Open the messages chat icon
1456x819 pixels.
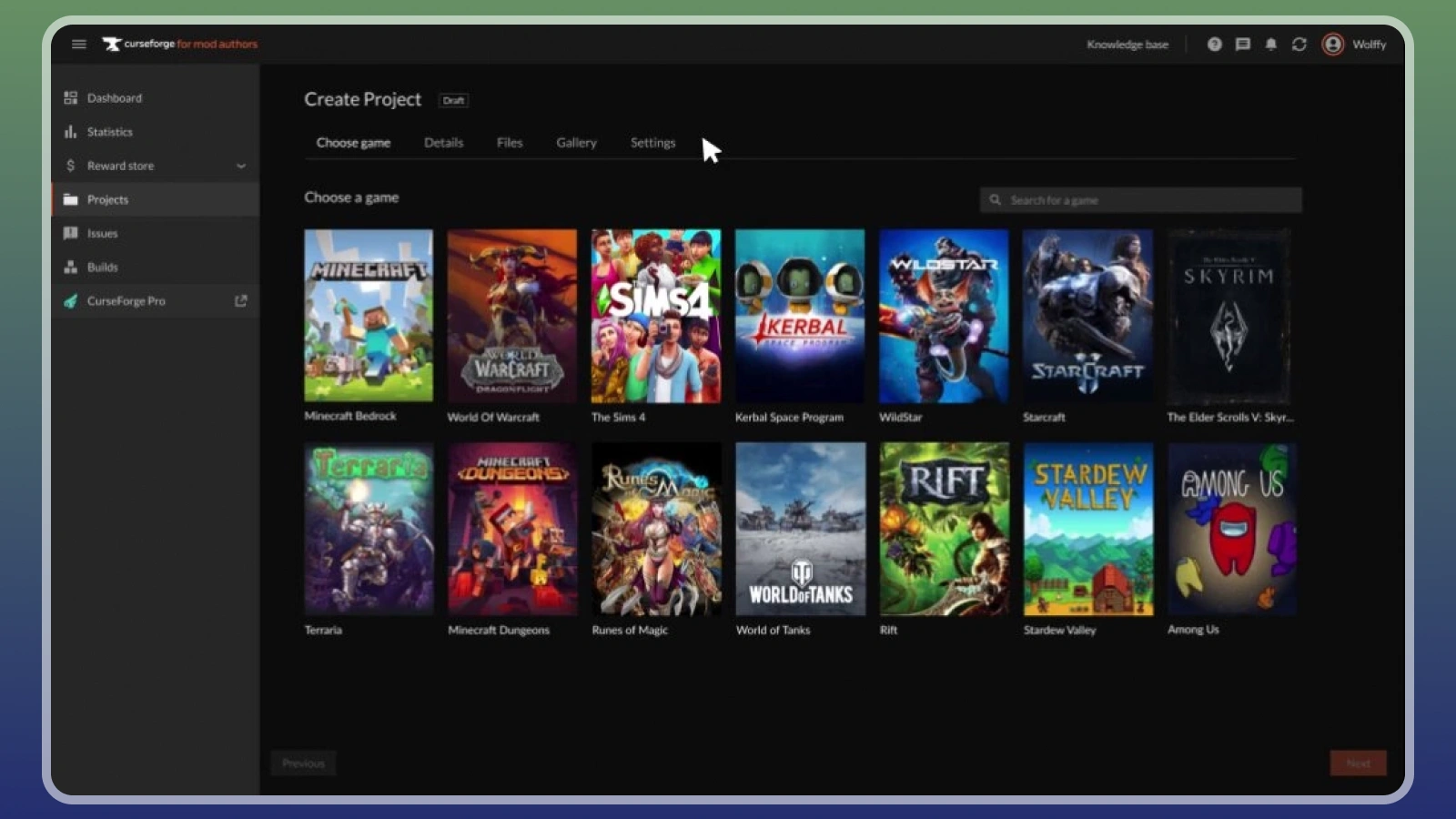pos(1242,44)
